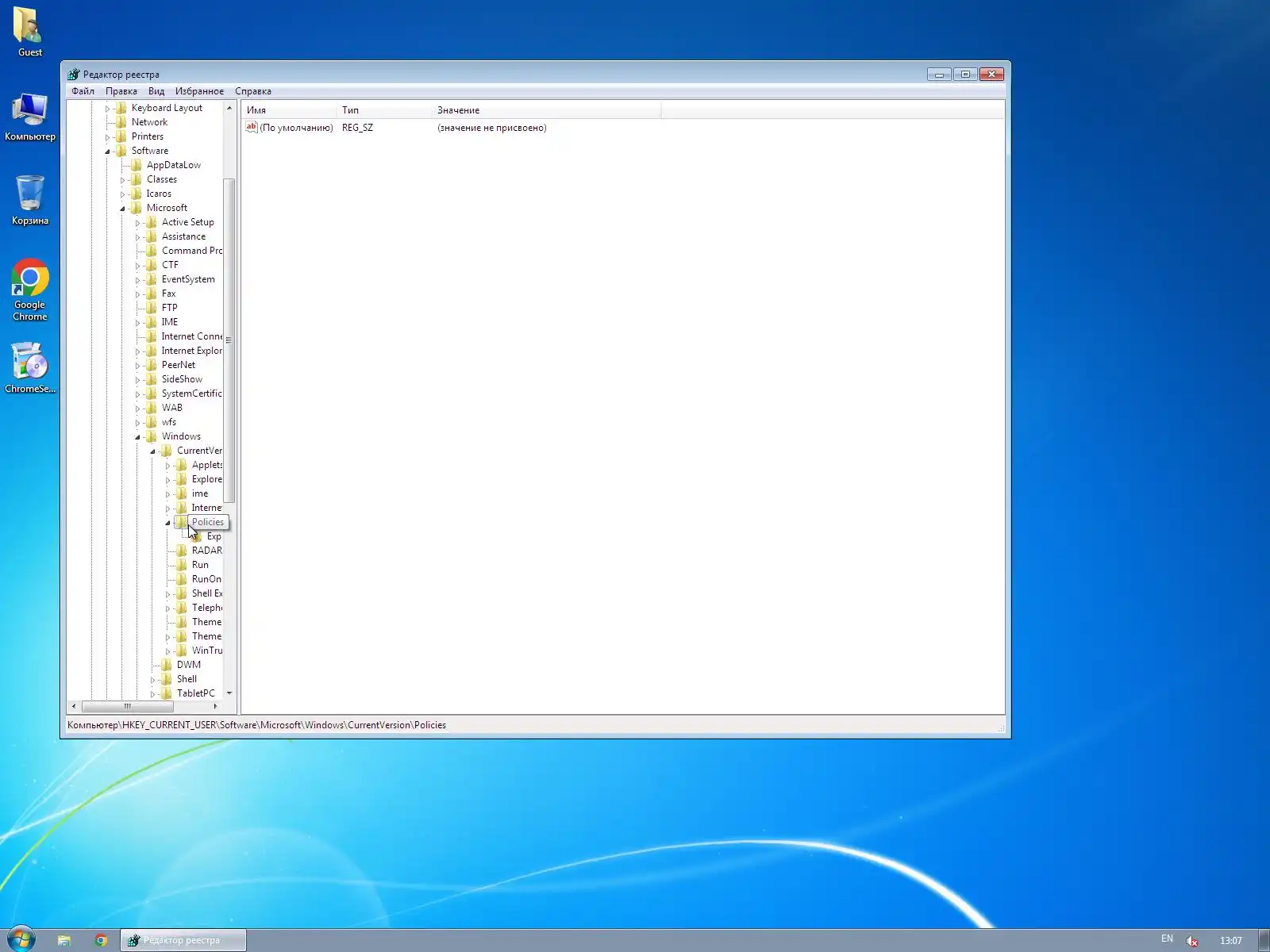Screen dimensions: 1270x952
Task: Click the AppDataLow key folder icon
Action: point(137,165)
